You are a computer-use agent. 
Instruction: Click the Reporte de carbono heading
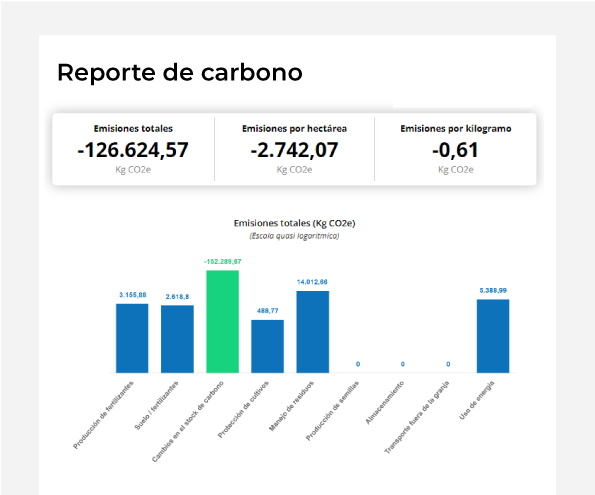(180, 72)
